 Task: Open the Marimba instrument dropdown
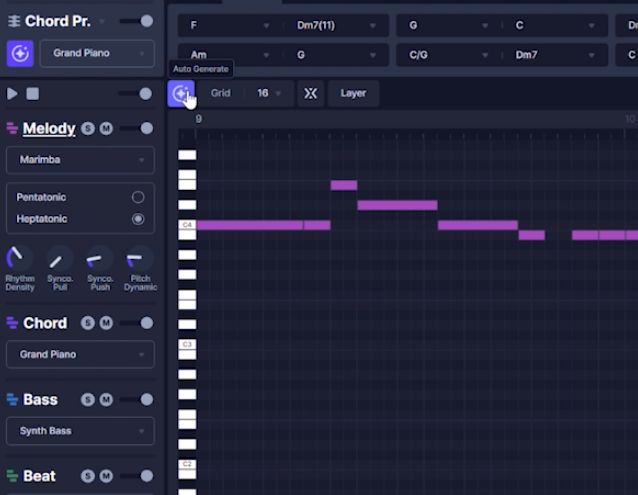click(80, 160)
